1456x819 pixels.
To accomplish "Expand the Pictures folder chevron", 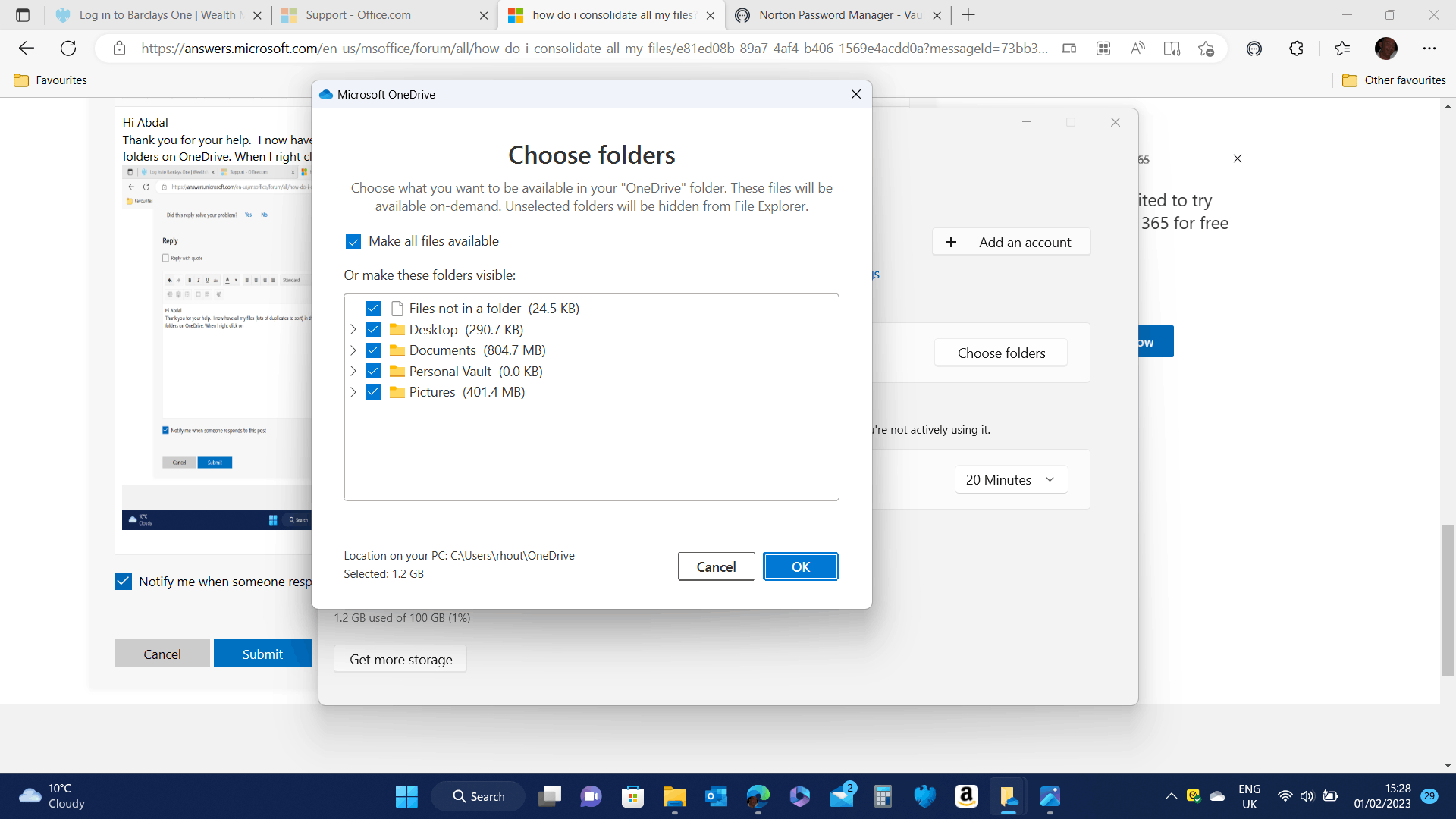I will point(353,392).
